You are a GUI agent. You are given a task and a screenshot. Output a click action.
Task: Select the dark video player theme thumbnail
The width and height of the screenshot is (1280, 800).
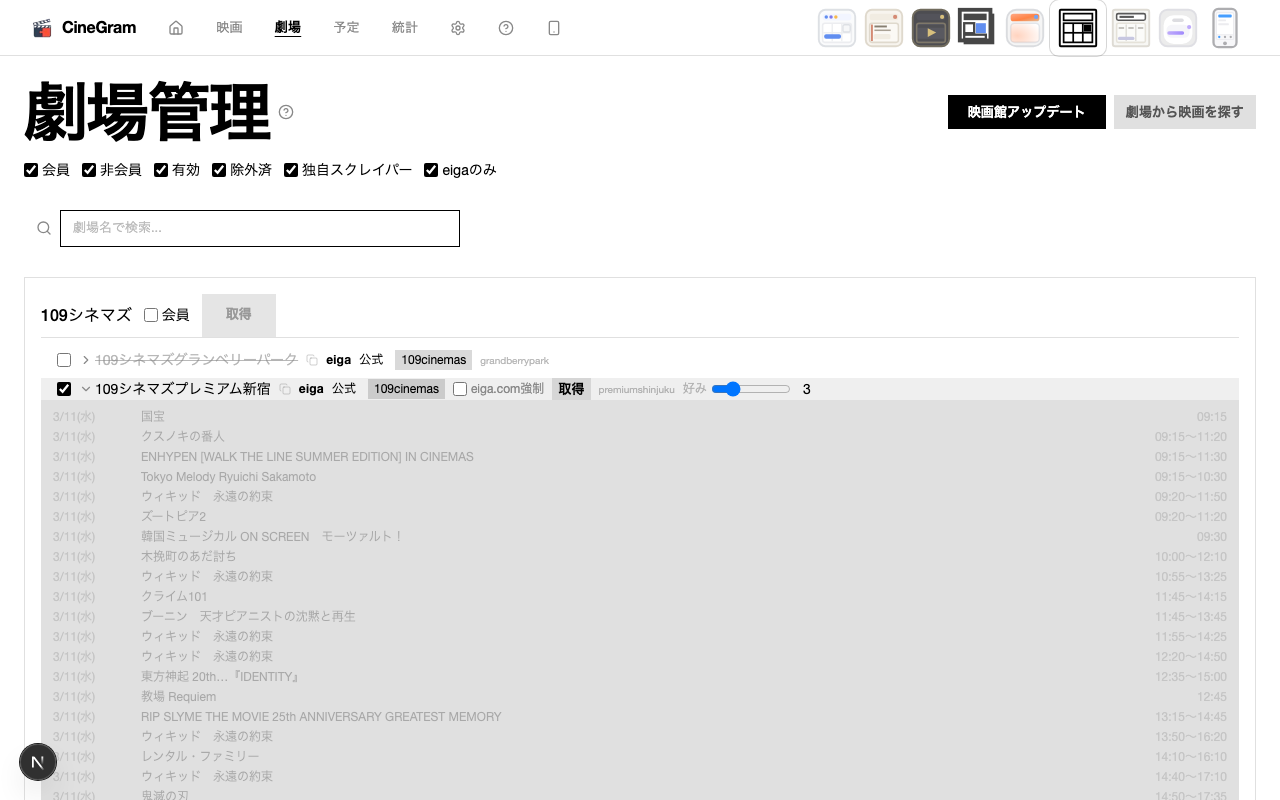[x=930, y=28]
